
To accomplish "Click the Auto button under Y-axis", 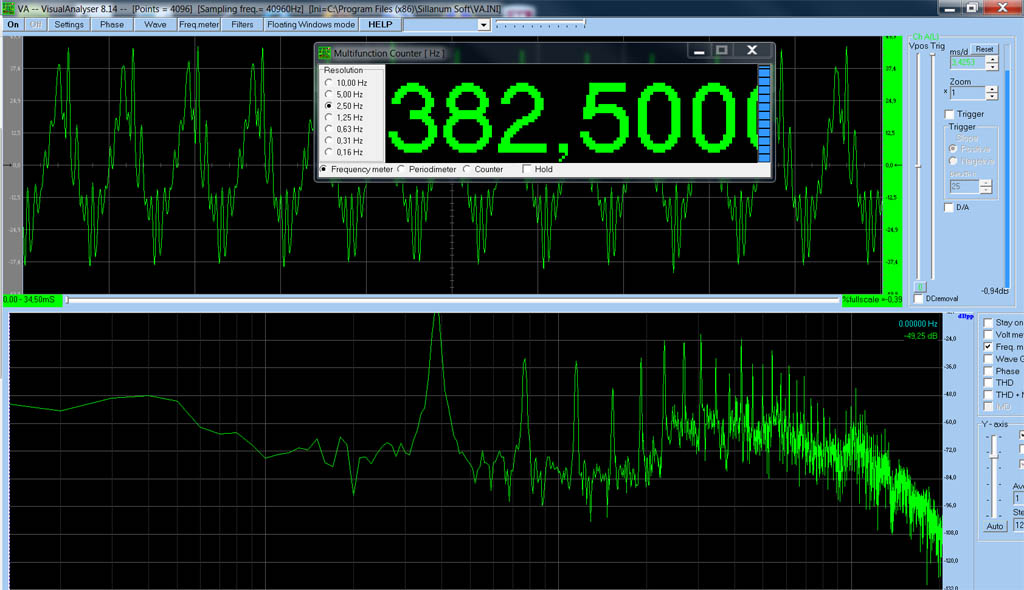I will pos(995,526).
